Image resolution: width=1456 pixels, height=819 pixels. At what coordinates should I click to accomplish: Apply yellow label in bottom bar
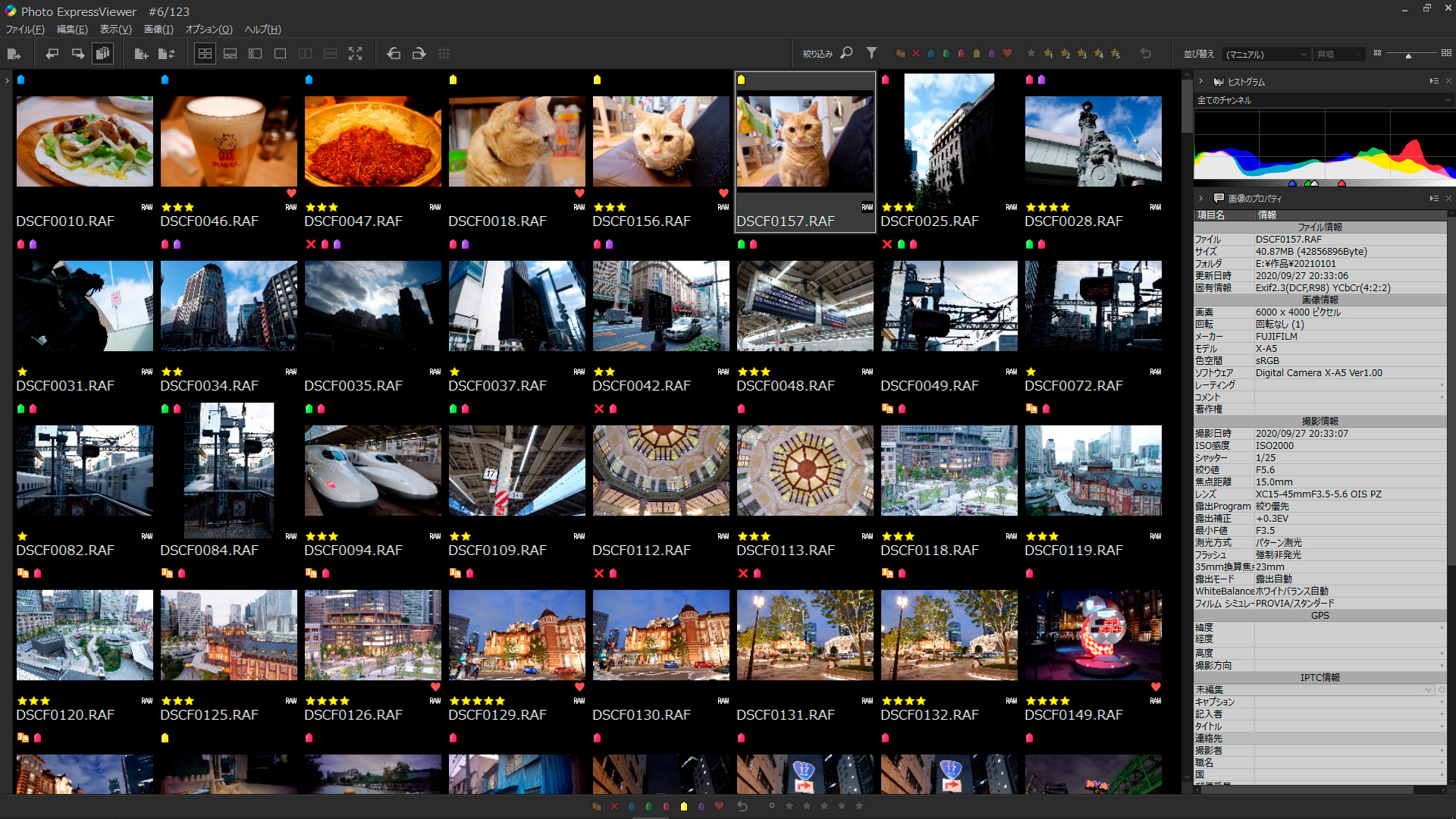point(684,806)
